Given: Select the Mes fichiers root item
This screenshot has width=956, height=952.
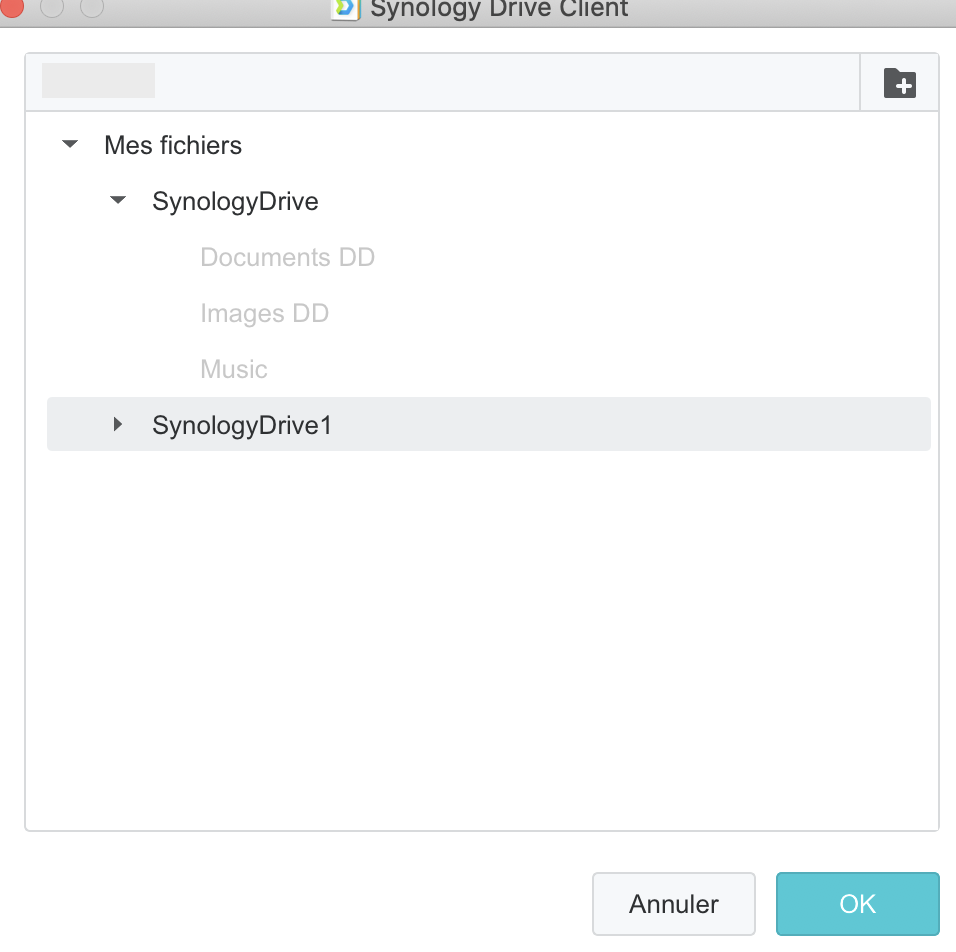Looking at the screenshot, I should [173, 146].
